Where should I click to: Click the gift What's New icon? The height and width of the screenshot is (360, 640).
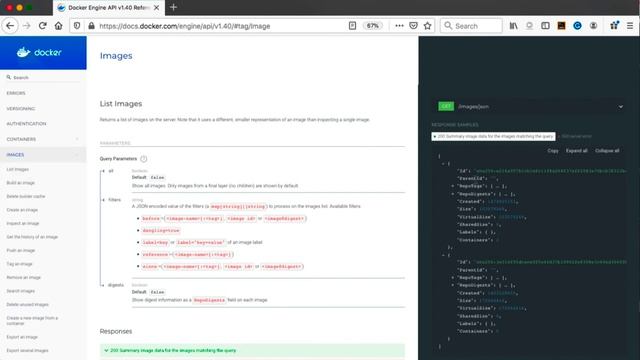click(x=614, y=25)
